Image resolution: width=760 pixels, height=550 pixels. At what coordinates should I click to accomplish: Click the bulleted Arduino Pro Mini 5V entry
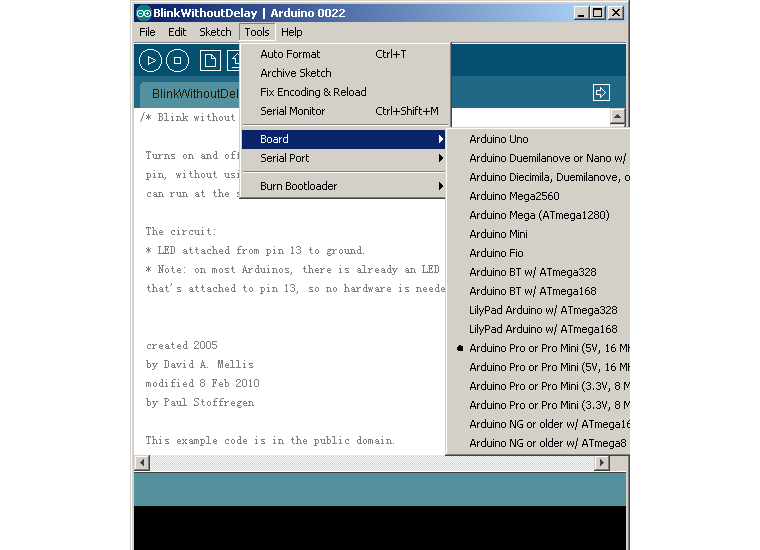[539, 348]
